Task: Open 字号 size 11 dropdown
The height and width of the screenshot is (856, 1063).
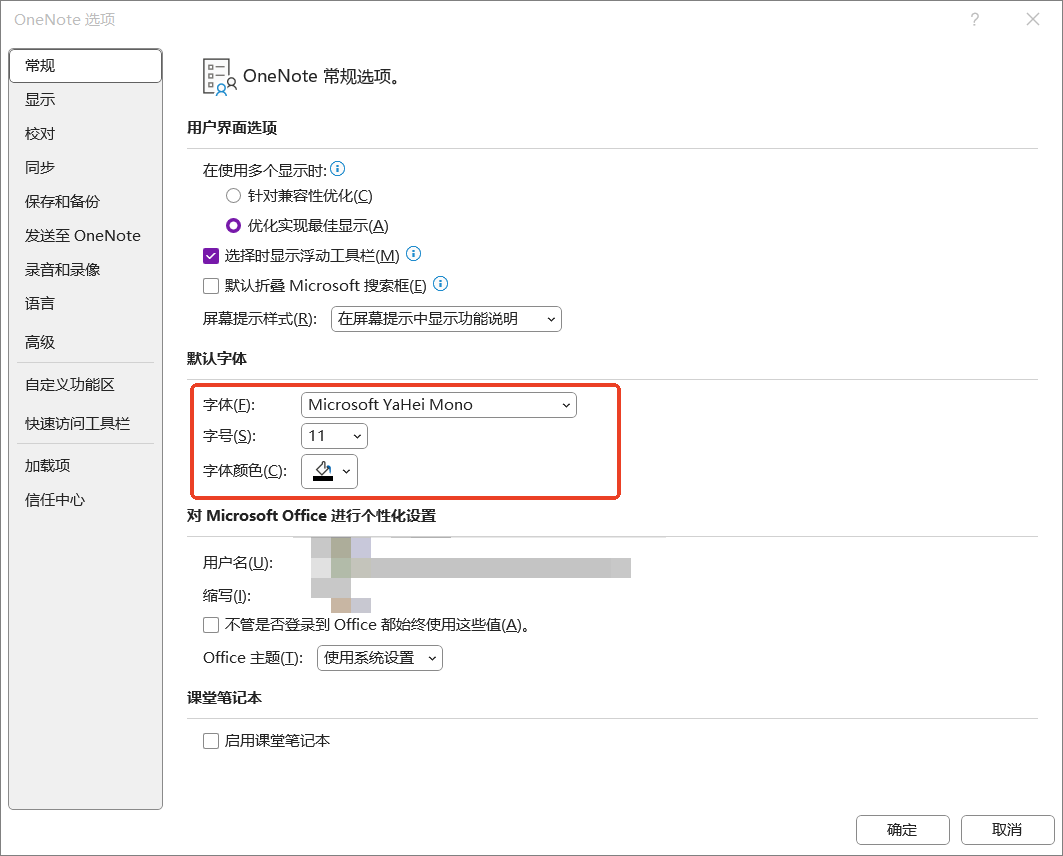Action: (334, 436)
